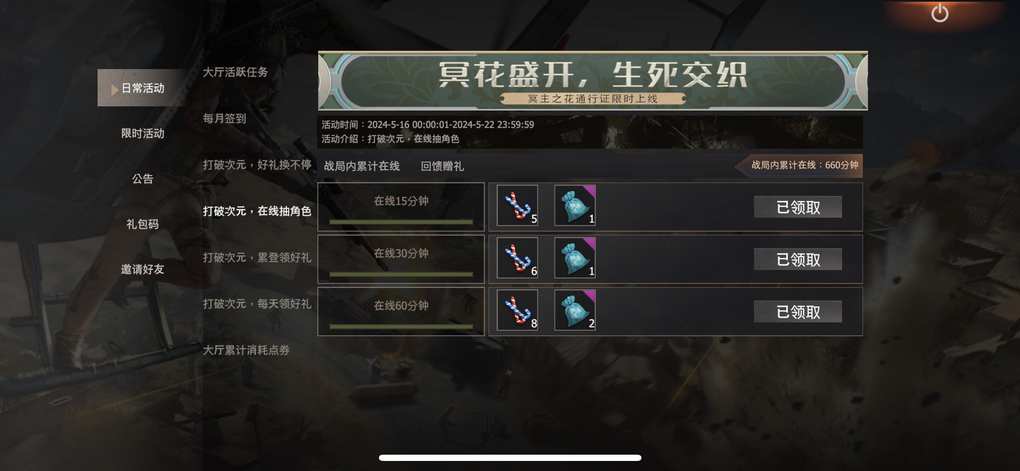Viewport: 1020px width, 471px height.
Task: Select teal gift bag in 60-minute row
Action: coord(575,310)
